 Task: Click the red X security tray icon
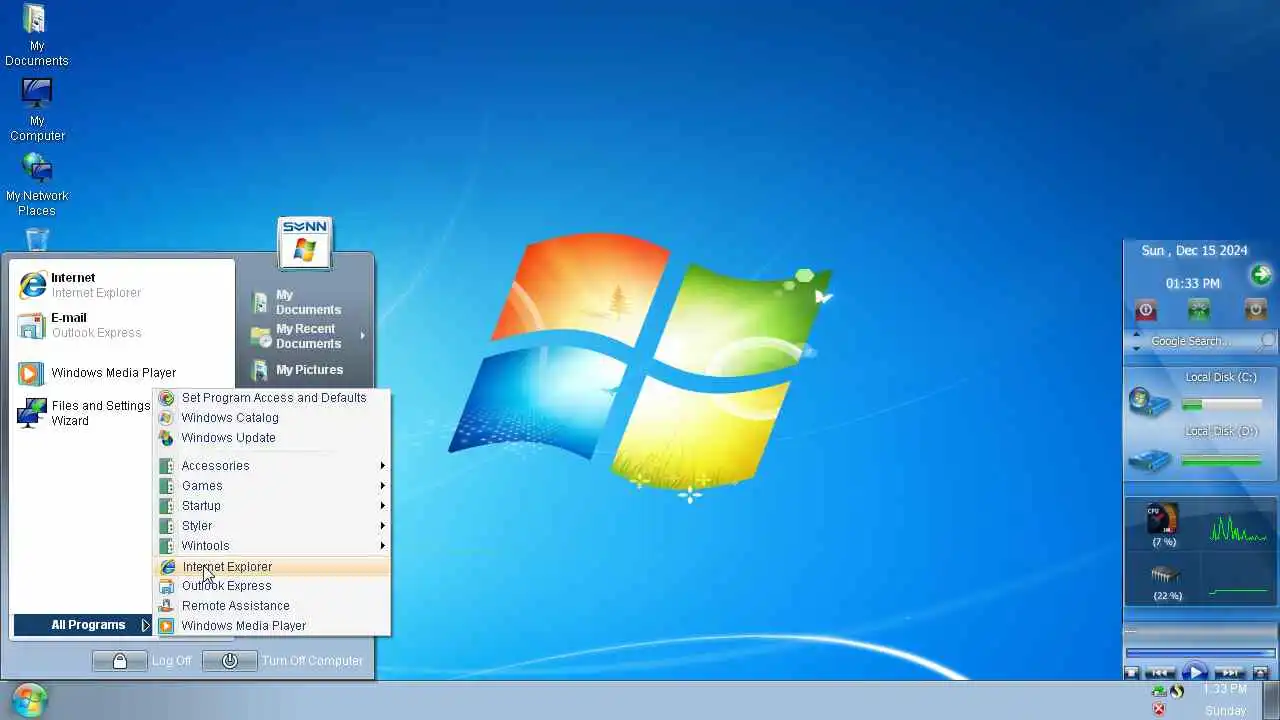point(1159,709)
